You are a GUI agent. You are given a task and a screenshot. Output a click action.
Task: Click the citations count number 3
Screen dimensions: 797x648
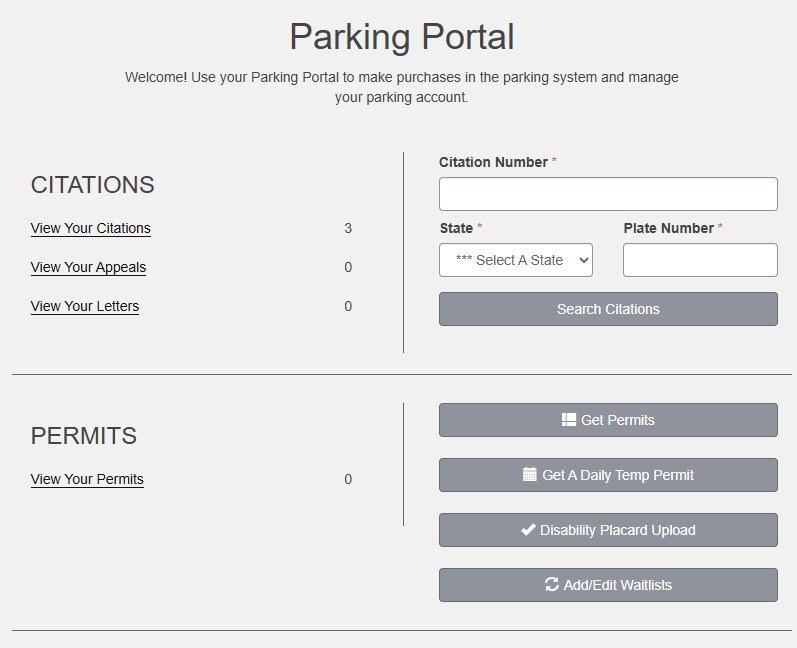click(x=348, y=228)
